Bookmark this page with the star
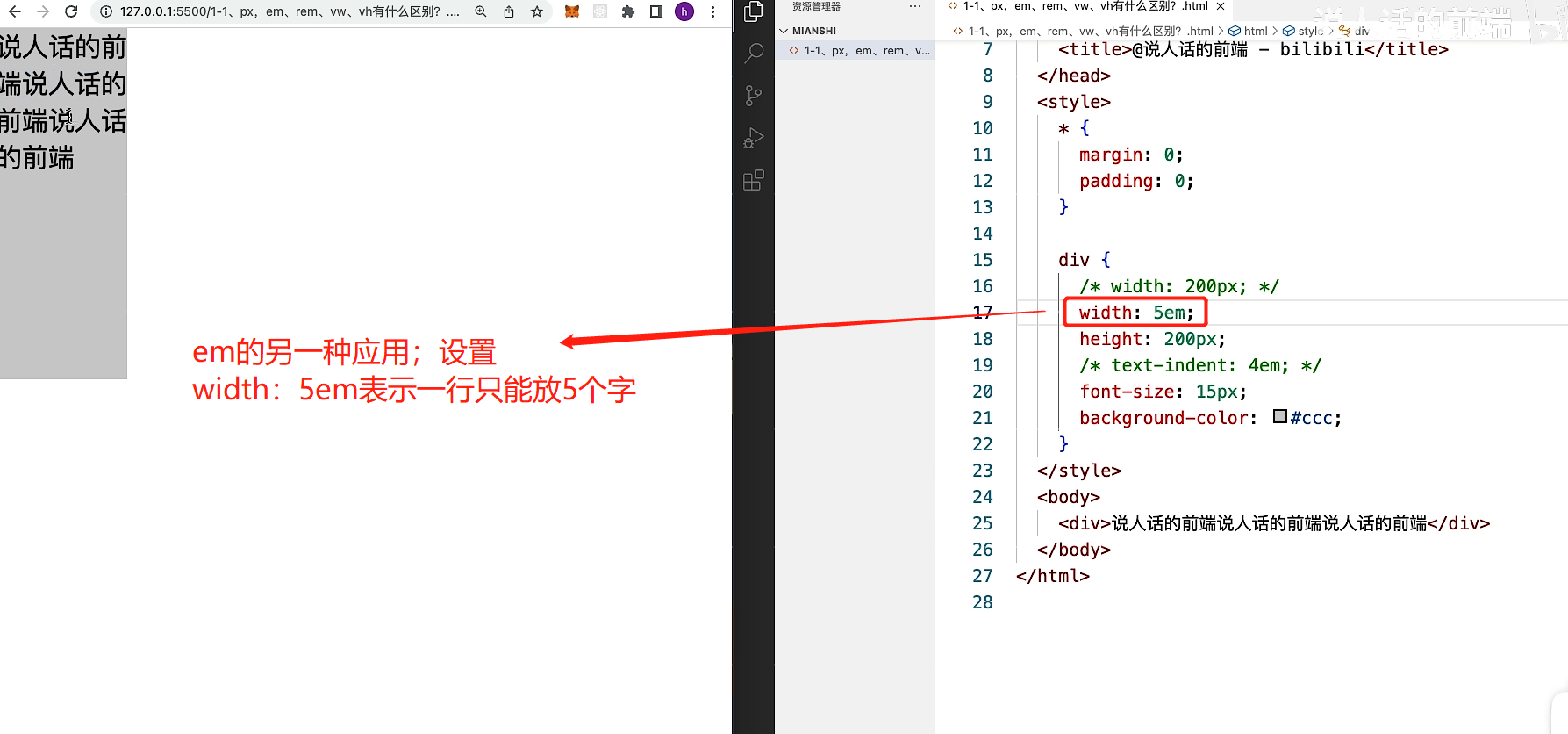 537,11
